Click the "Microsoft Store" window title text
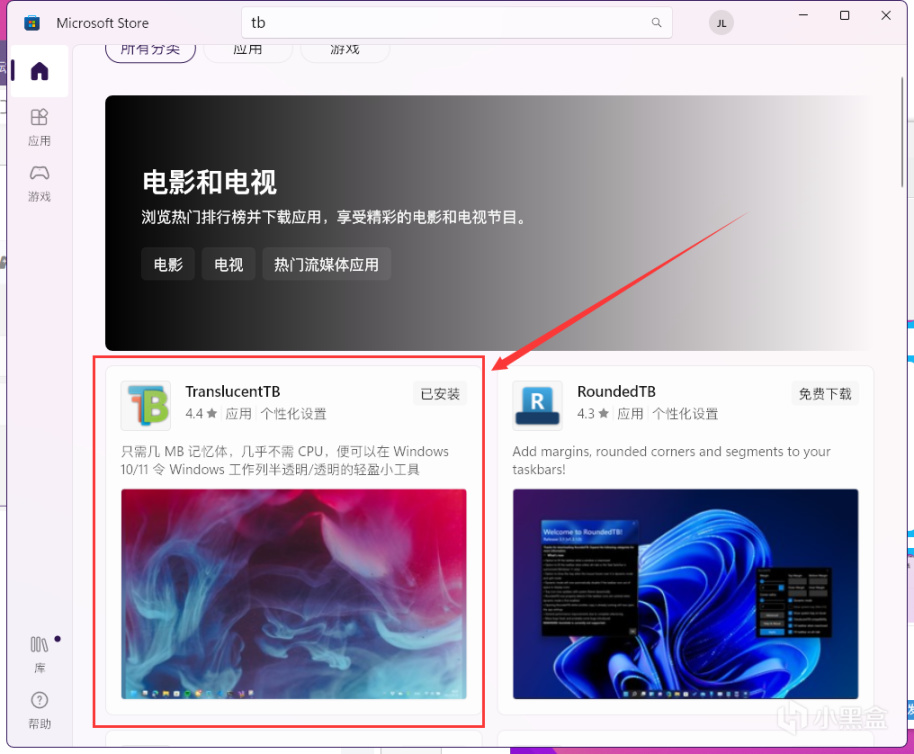Image resolution: width=914 pixels, height=754 pixels. click(103, 23)
